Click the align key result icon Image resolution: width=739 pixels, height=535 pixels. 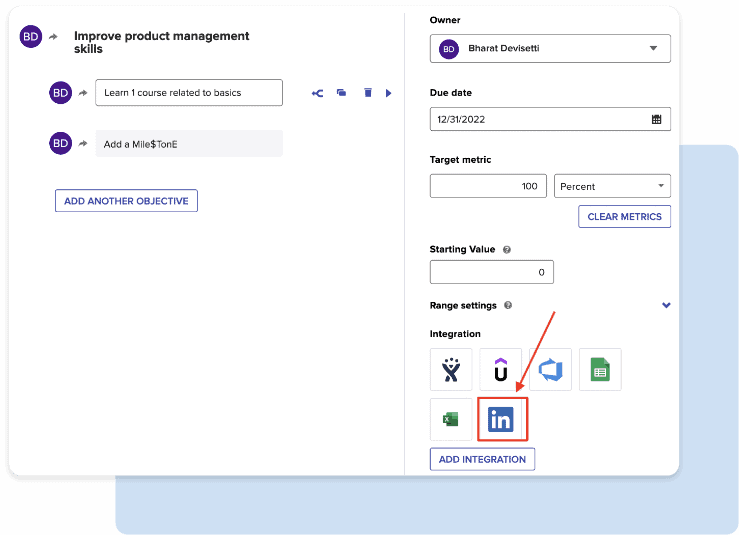click(318, 93)
